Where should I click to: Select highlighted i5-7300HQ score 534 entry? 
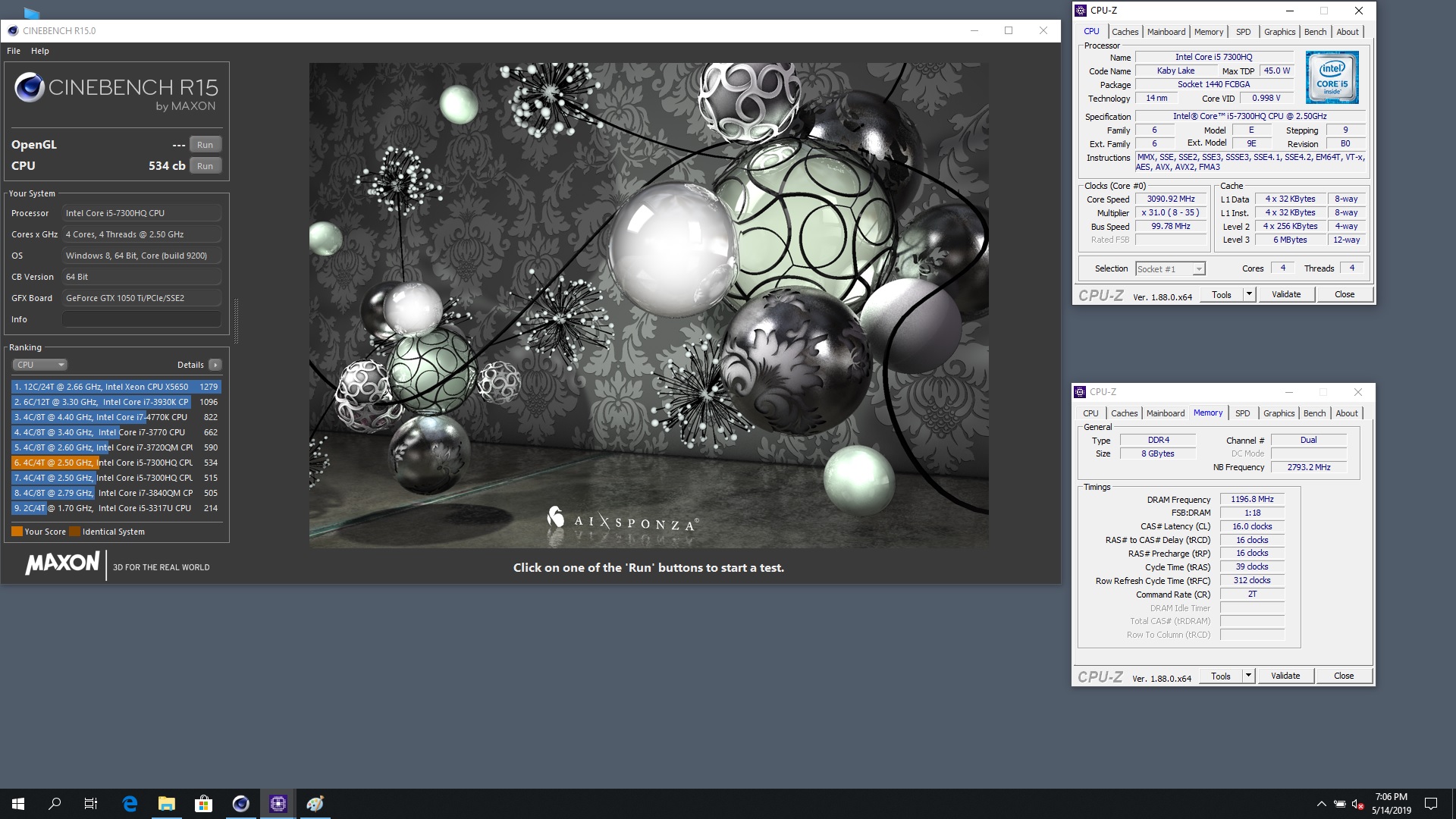click(x=116, y=463)
